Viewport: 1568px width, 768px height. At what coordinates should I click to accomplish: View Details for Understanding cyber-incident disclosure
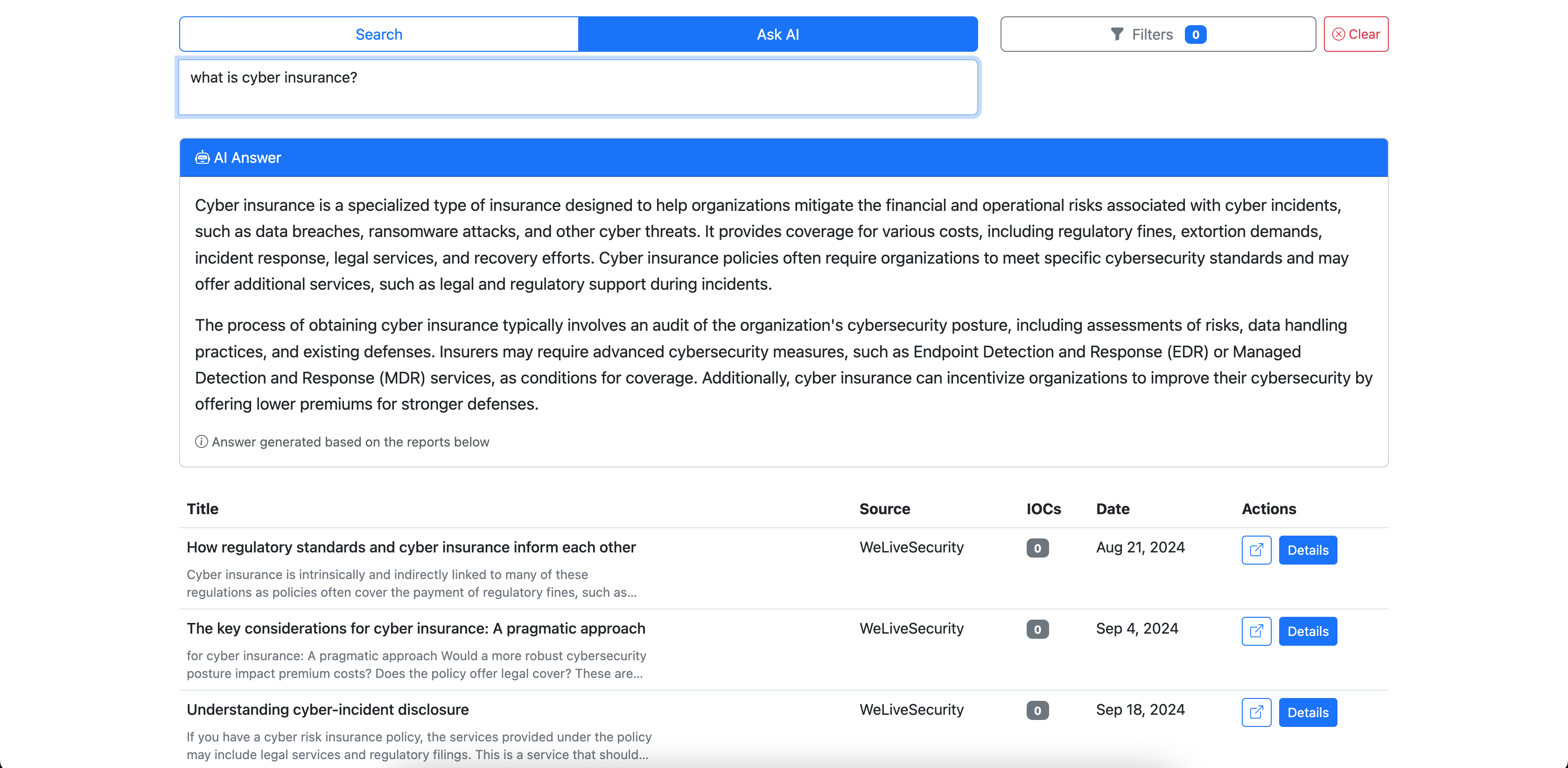coord(1308,712)
